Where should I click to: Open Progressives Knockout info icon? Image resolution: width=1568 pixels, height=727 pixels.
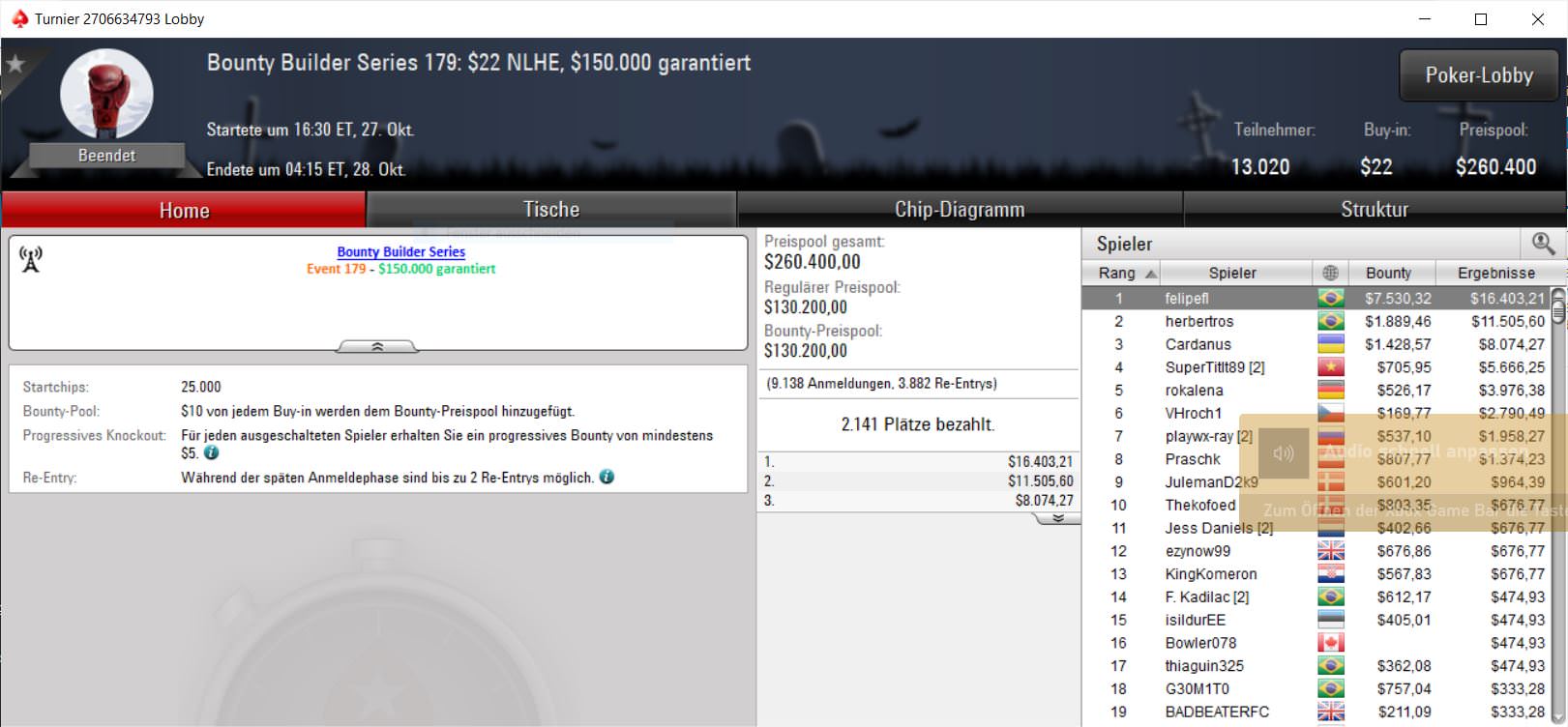point(212,452)
